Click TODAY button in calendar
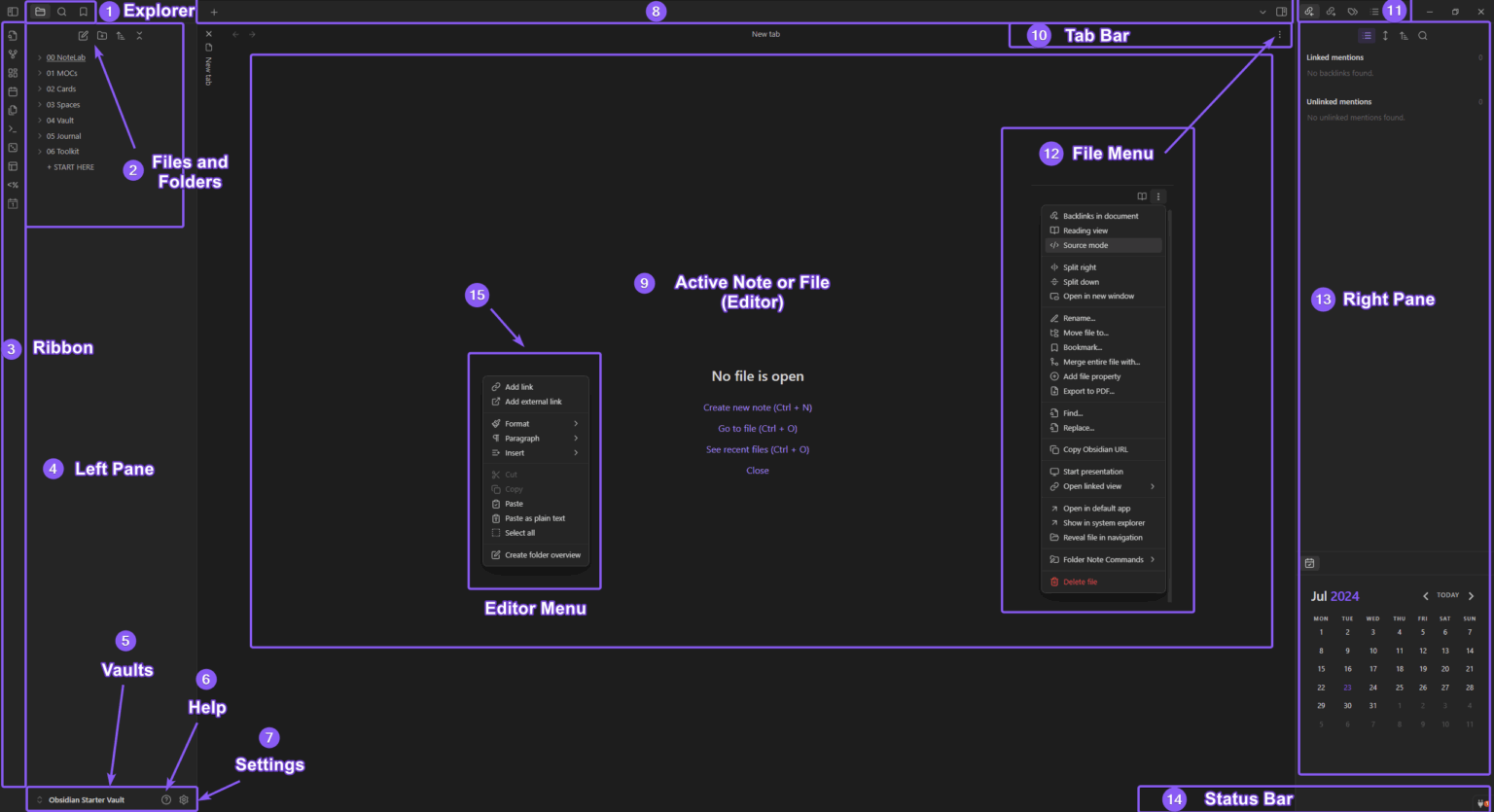The height and width of the screenshot is (812, 1494). (x=1448, y=595)
